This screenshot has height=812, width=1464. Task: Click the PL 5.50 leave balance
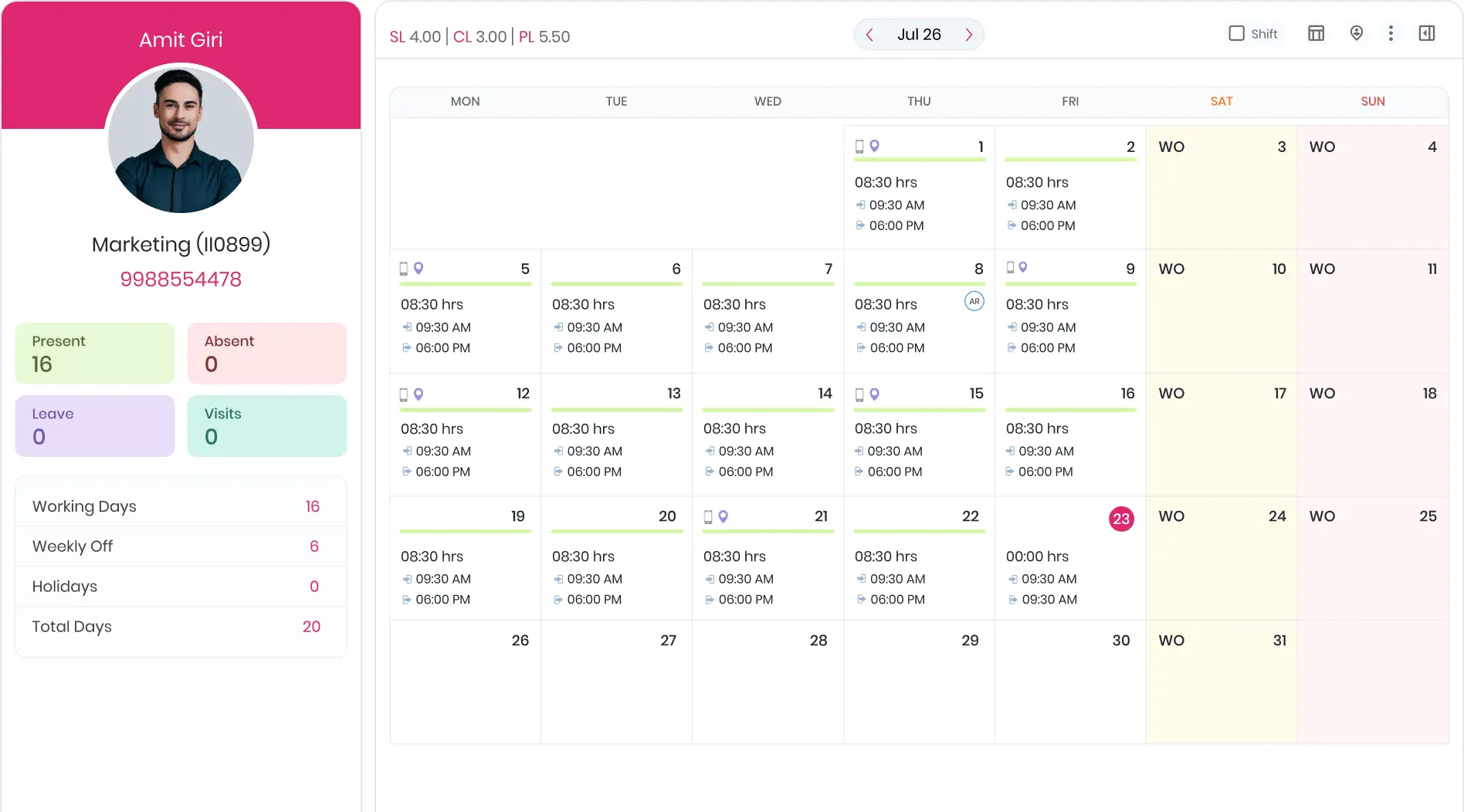[x=544, y=36]
